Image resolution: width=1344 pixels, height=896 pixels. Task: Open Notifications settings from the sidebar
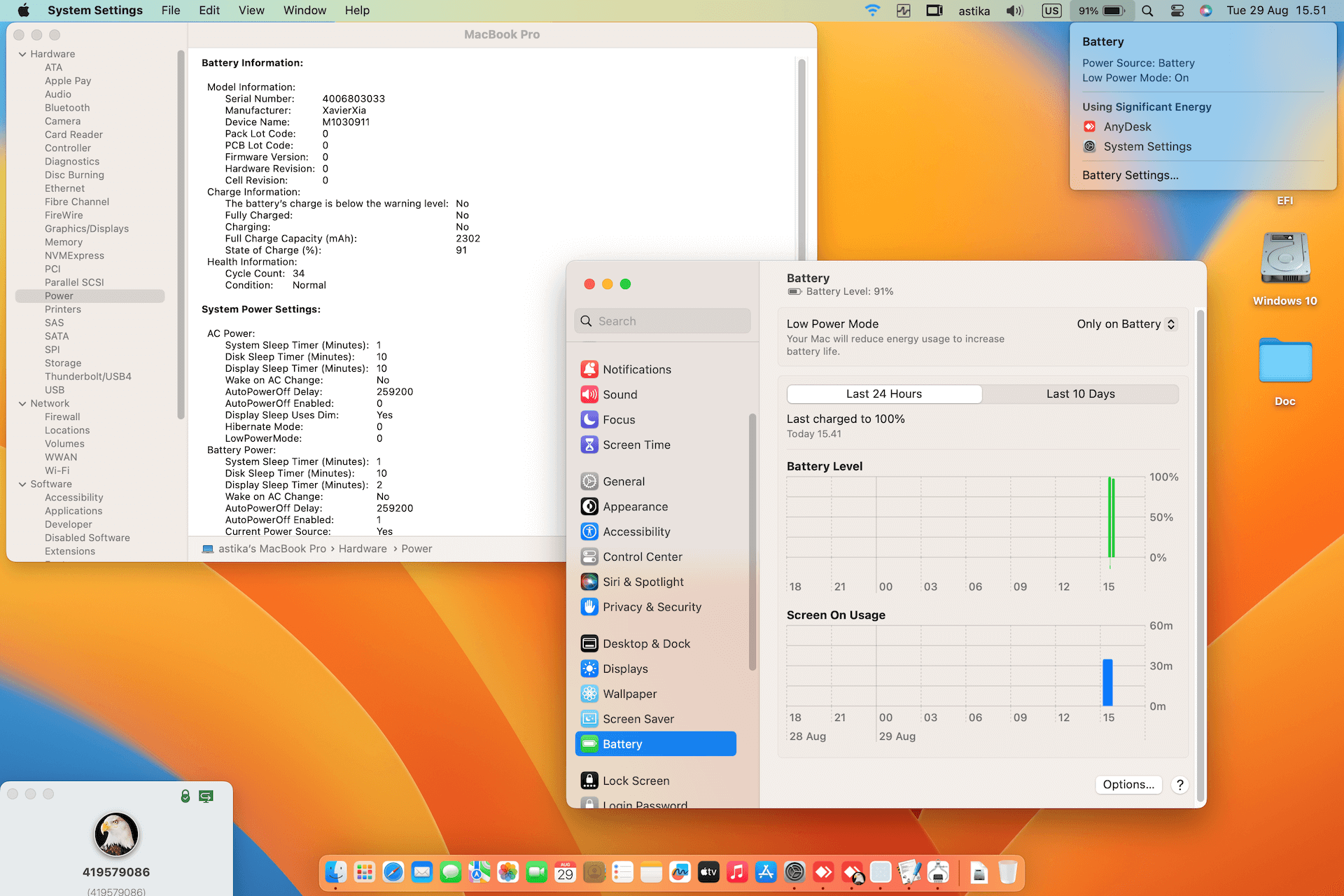tap(636, 369)
